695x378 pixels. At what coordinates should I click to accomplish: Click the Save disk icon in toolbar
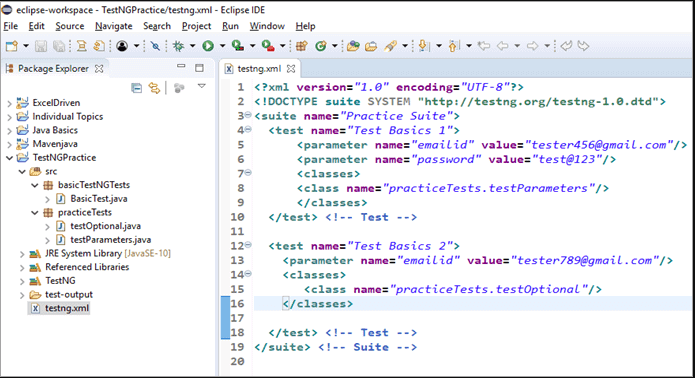click(41, 46)
